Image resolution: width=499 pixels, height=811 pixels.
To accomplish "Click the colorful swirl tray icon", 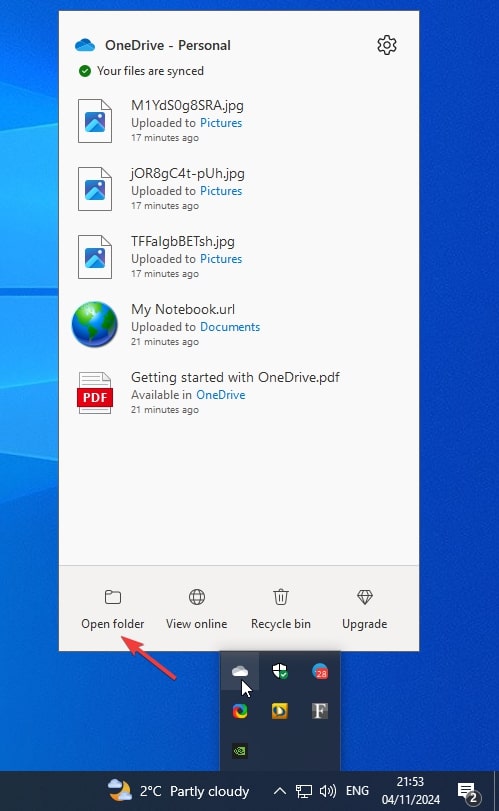I will [240, 711].
